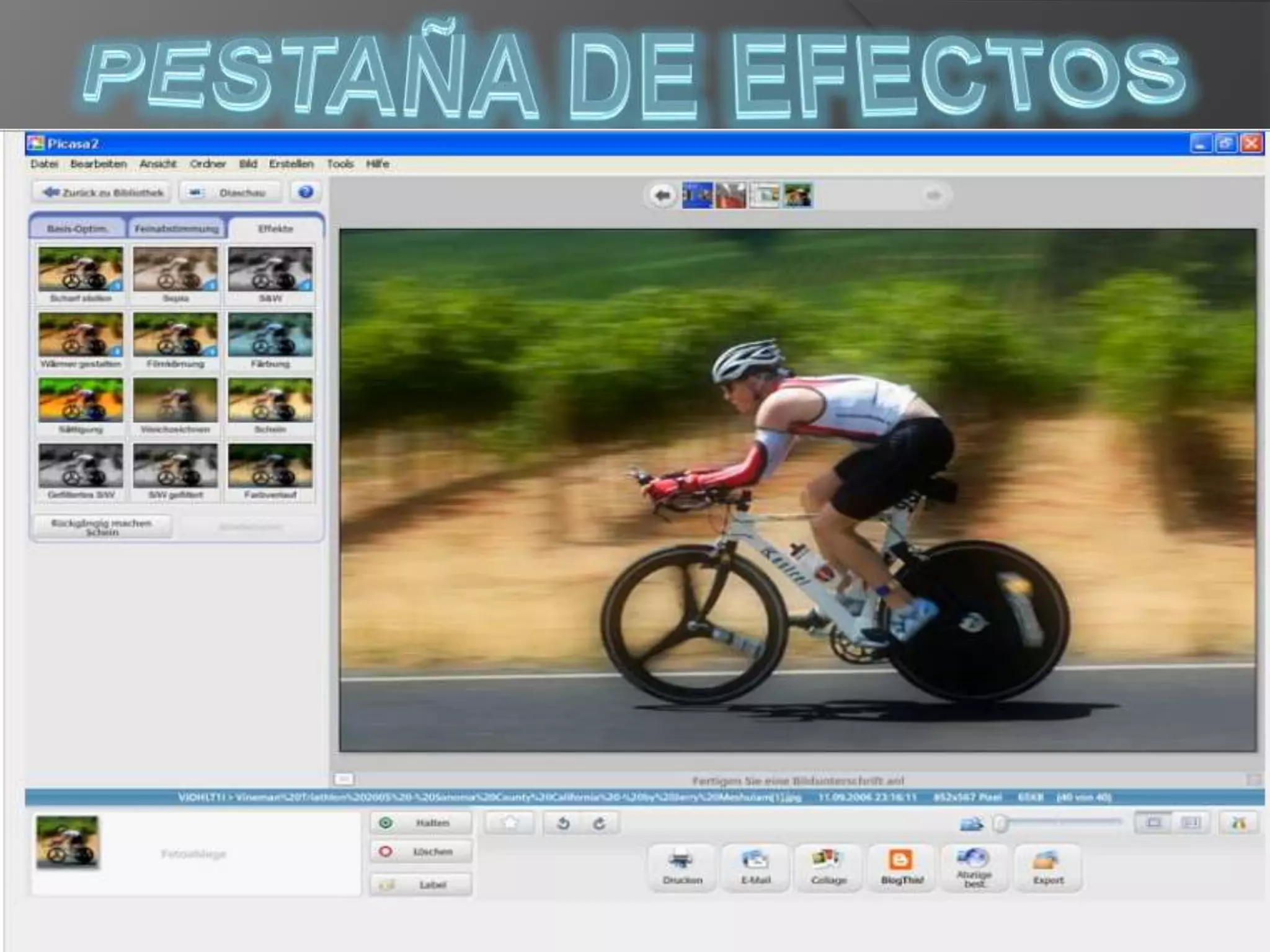Open the Bearbeiten menu

click(98, 164)
